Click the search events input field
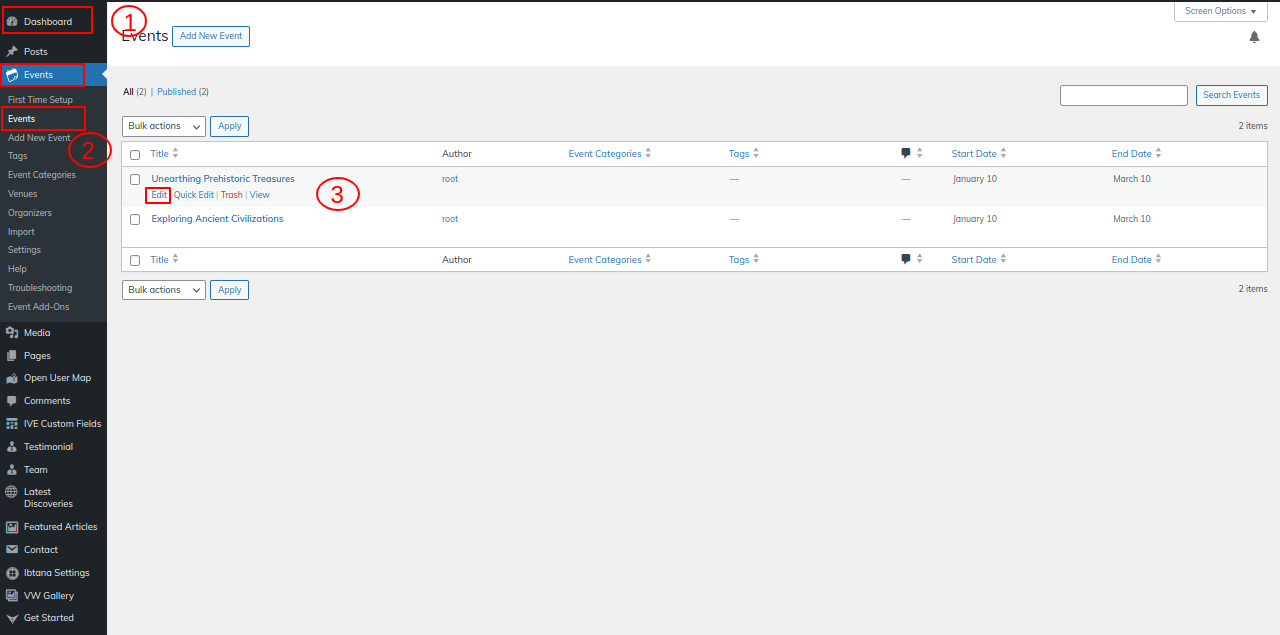Viewport: 1280px width, 635px height. 1123,95
